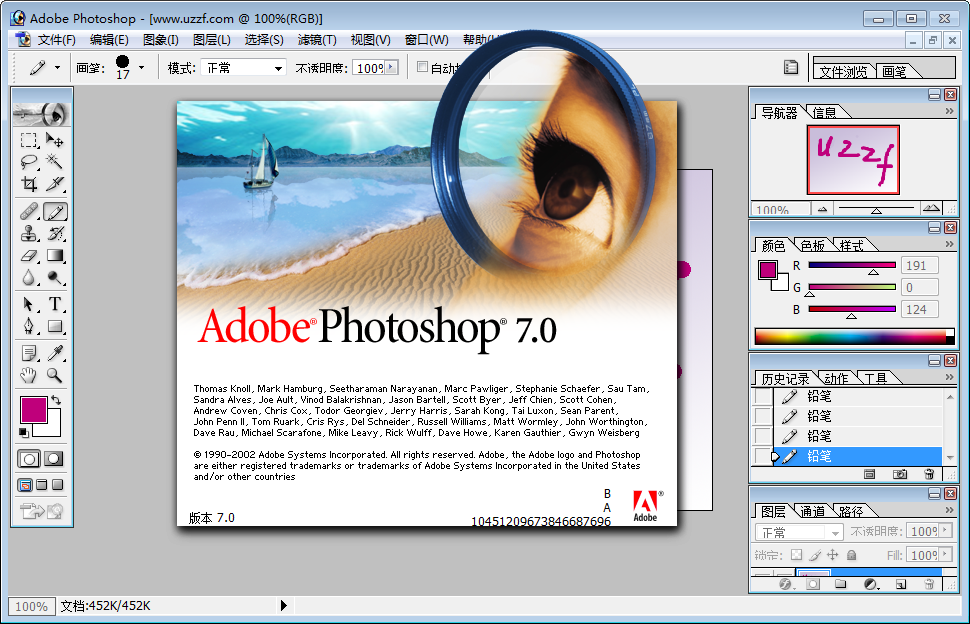Screen dimensions: 970x624
Task: Click the zoom percentage field in status bar
Action: tap(32, 606)
